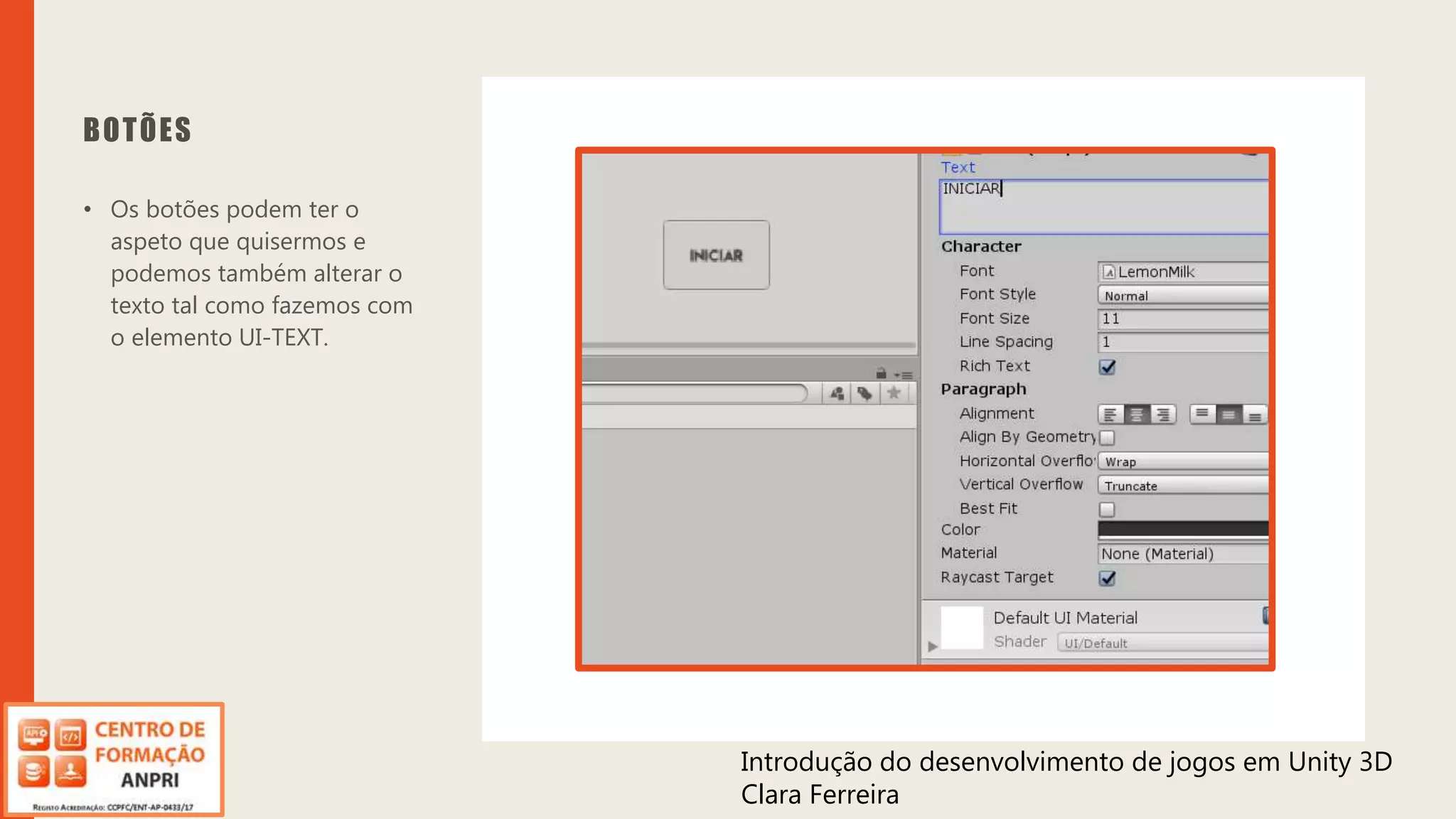Align text left in Alignment row

click(x=1110, y=414)
